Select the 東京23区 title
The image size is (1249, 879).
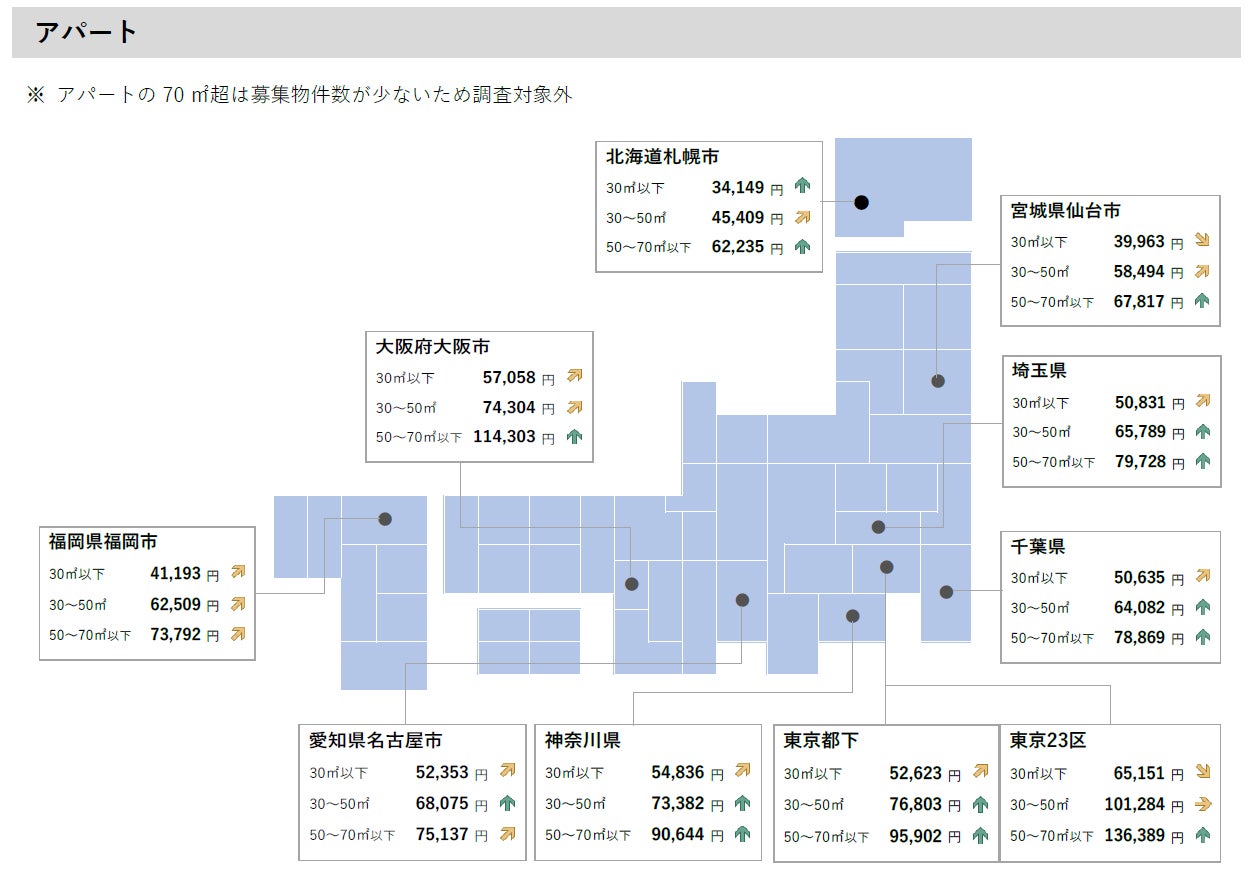[1048, 741]
